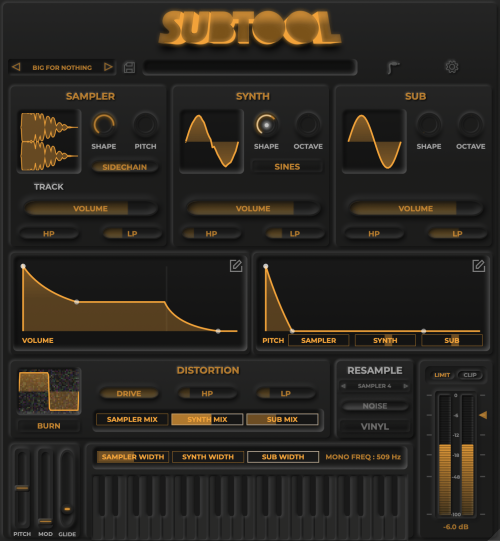
Task: Open the settings gear icon
Action: [x=452, y=67]
